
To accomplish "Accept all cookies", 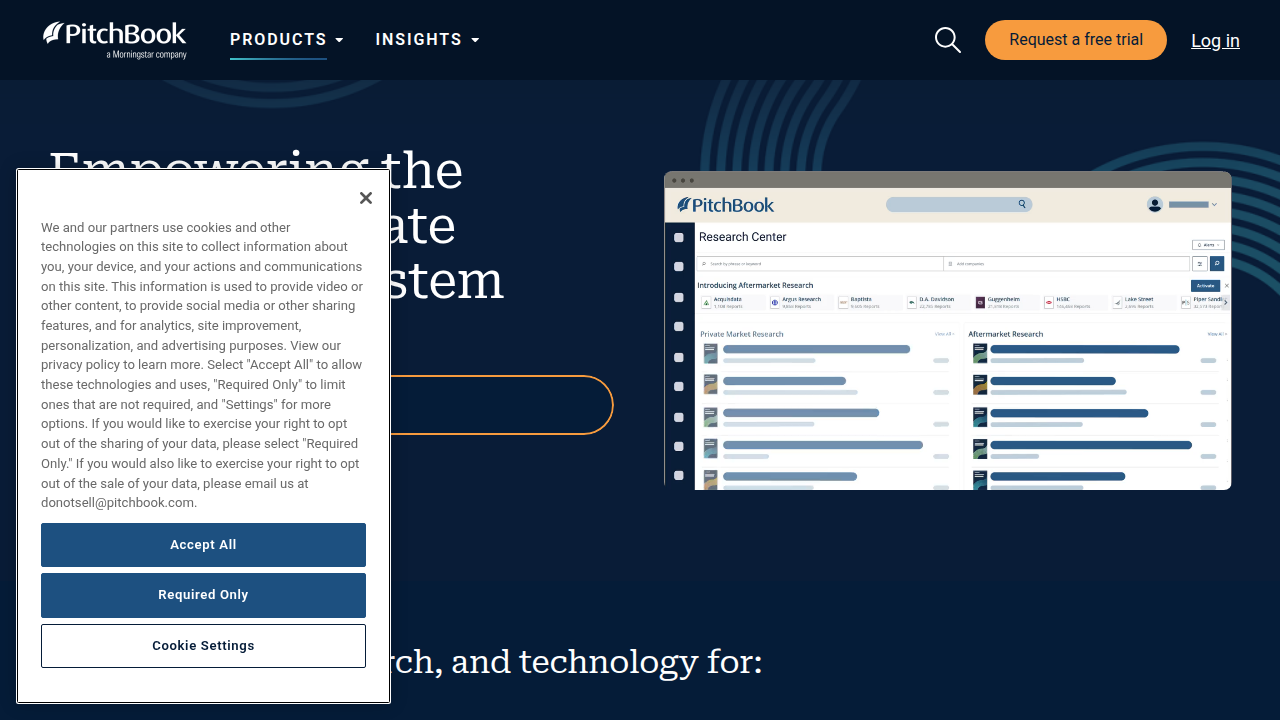I will [x=203, y=545].
